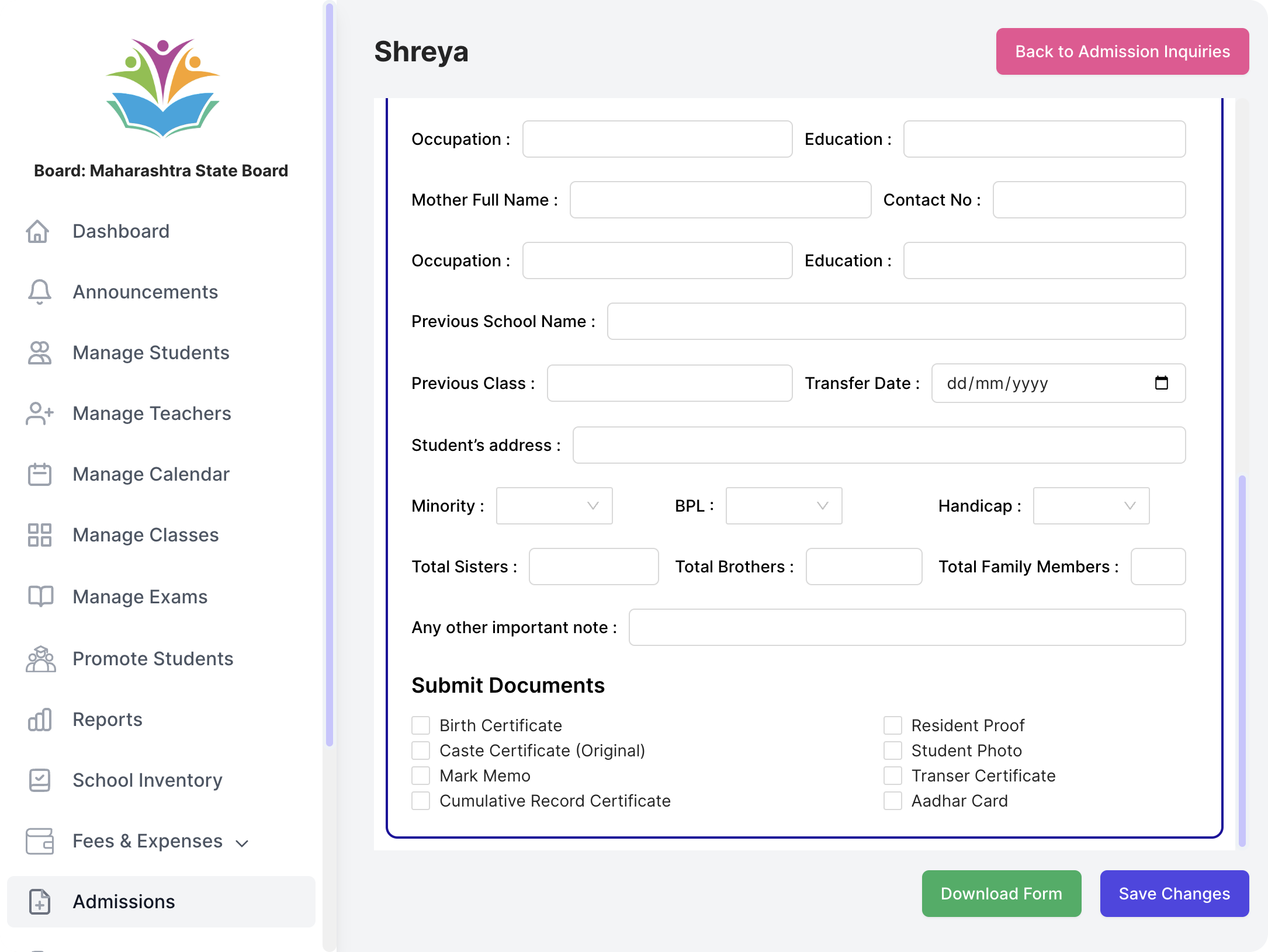Image resolution: width=1268 pixels, height=952 pixels.
Task: Tick the Caste Certificate (Original) checkbox
Action: click(421, 751)
